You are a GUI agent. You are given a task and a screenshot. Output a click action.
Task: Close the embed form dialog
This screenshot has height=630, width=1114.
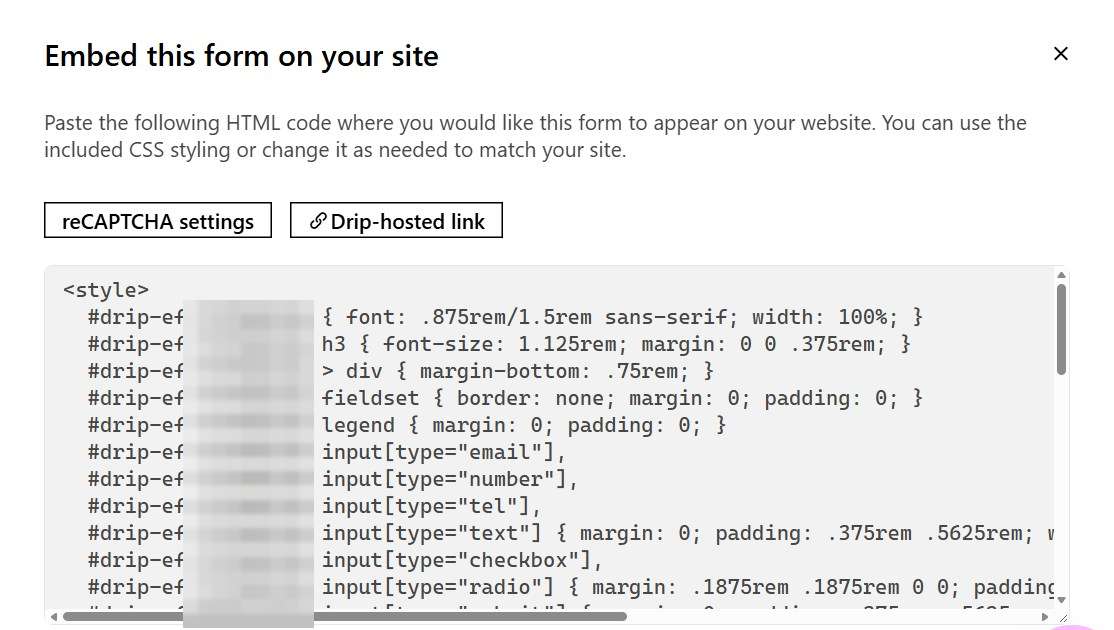tap(1060, 54)
